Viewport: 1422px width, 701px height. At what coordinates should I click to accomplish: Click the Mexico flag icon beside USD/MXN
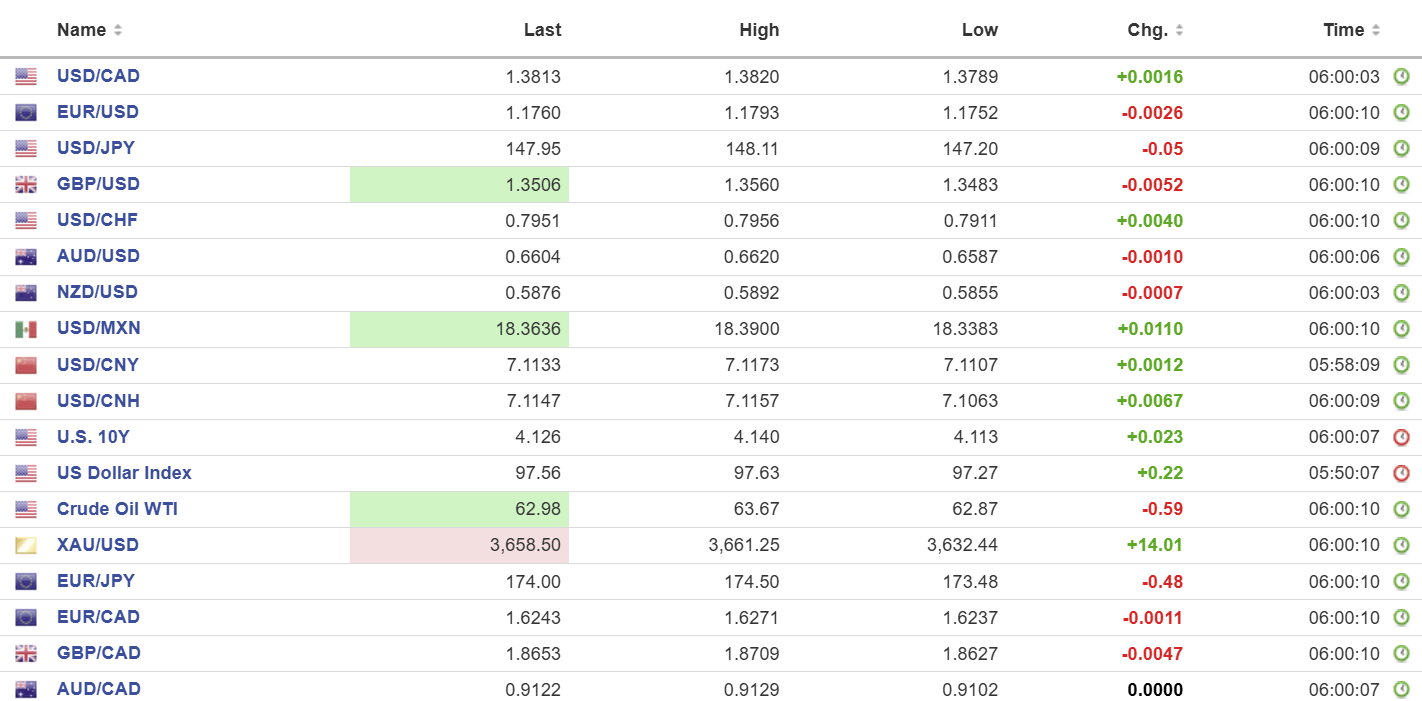26,329
